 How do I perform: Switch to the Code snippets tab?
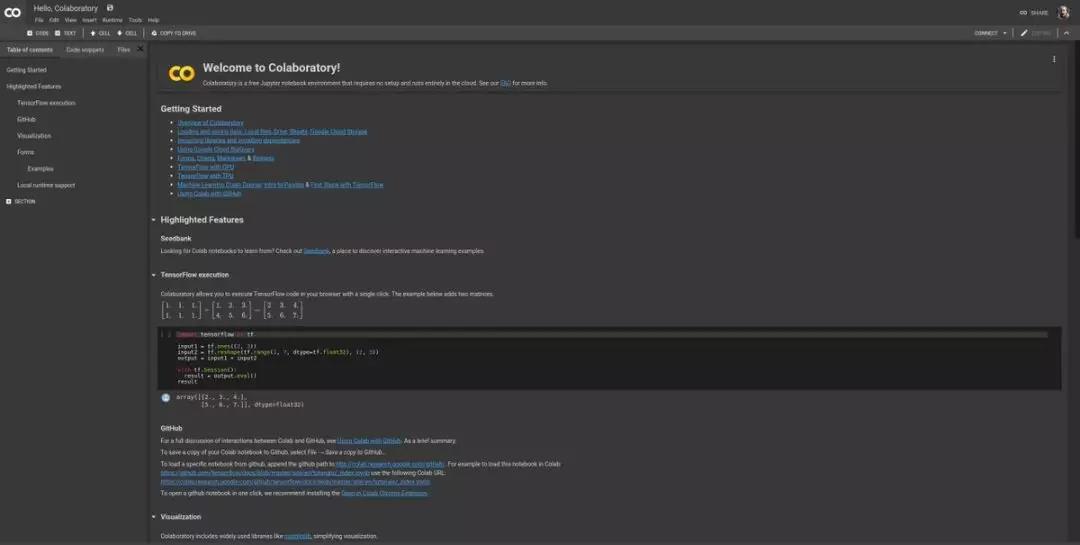coord(85,50)
